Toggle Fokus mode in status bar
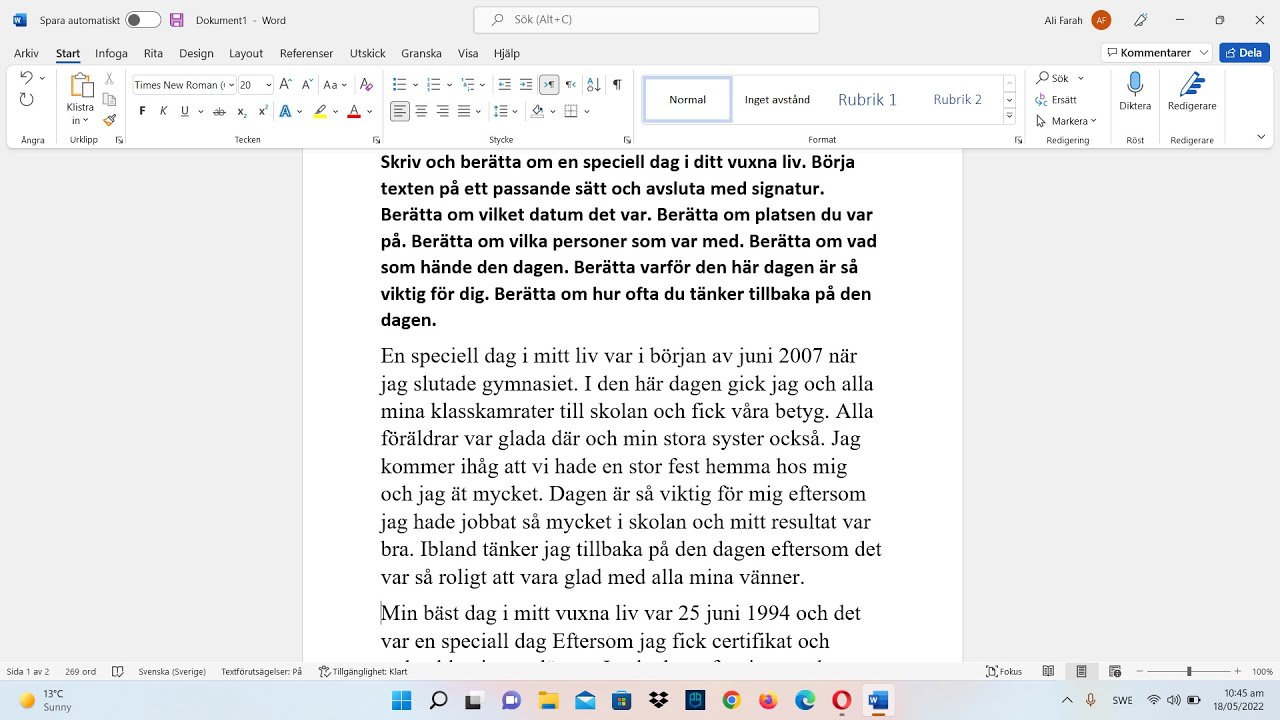 pyautogui.click(x=1004, y=672)
